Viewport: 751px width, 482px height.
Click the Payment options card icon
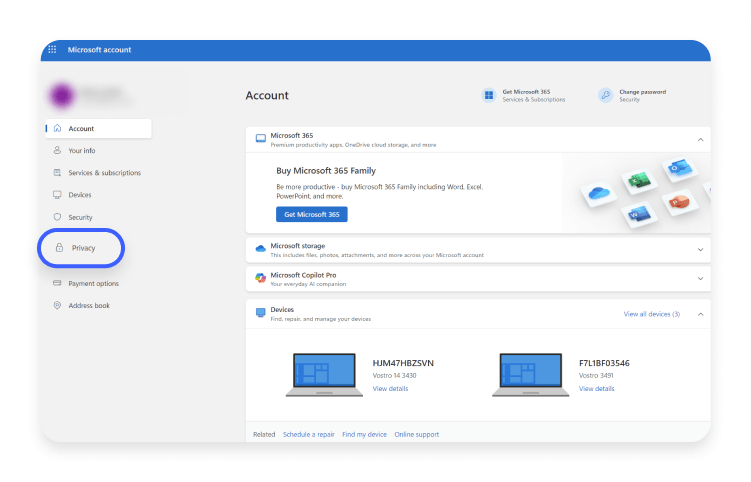pyautogui.click(x=57, y=283)
